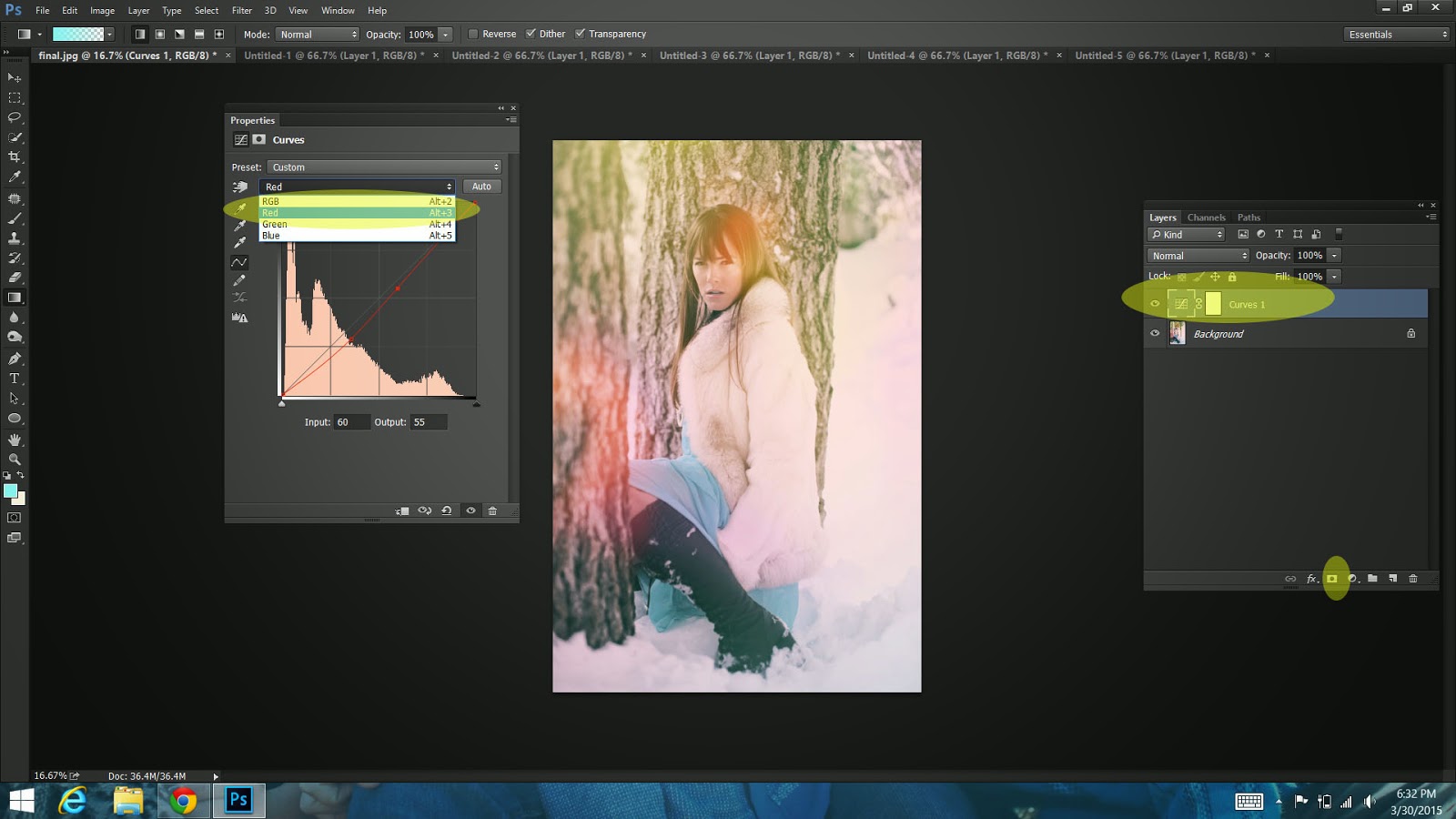Select the Linear Gradient style button
The width and height of the screenshot is (1456, 819).
(139, 35)
